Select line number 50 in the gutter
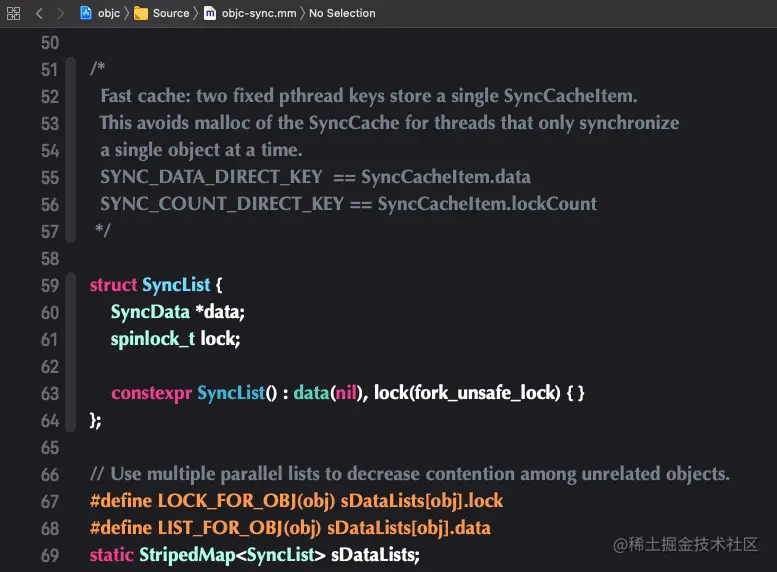Screen dimensions: 777x572 coord(50,43)
